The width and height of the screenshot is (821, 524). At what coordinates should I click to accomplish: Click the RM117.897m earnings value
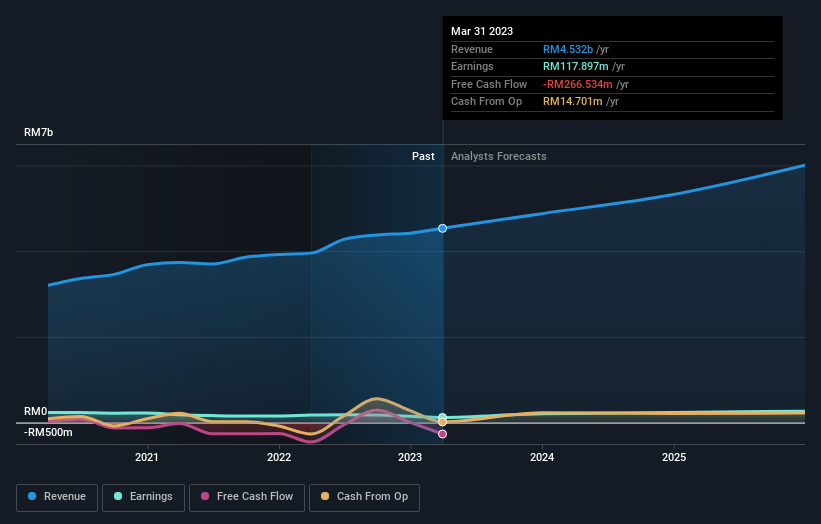(575, 66)
